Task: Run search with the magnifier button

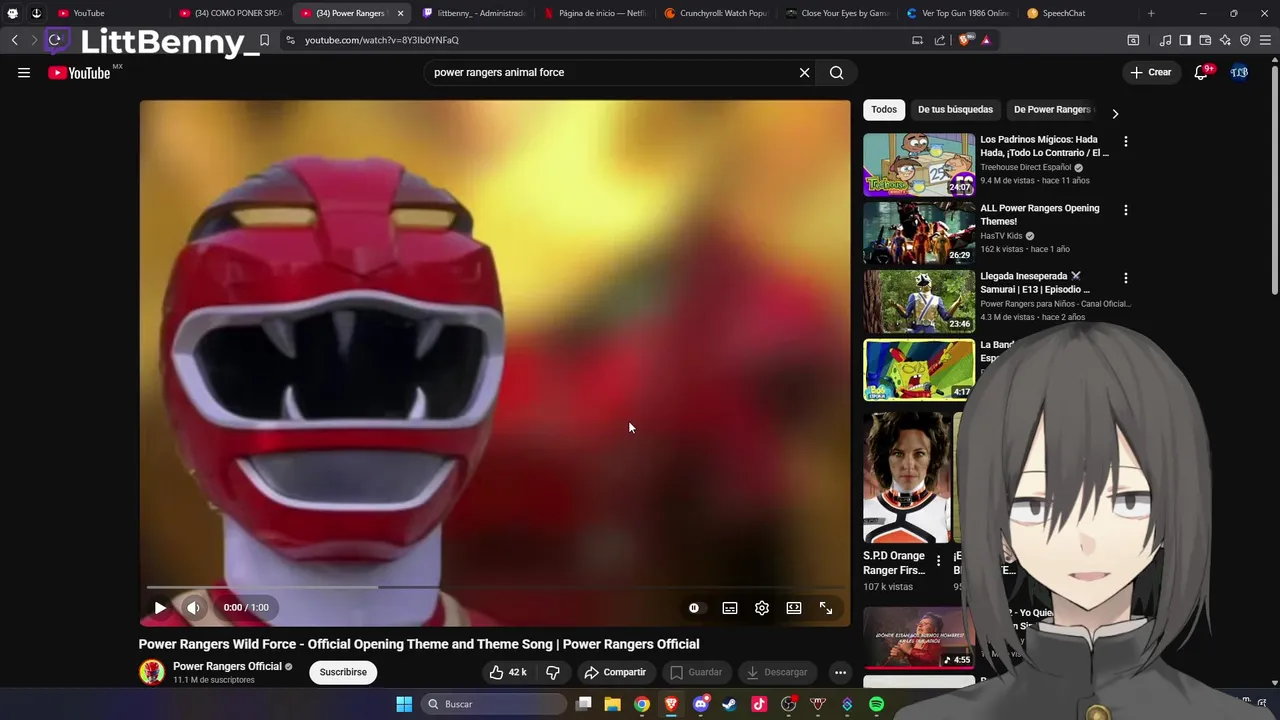Action: pyautogui.click(x=836, y=72)
